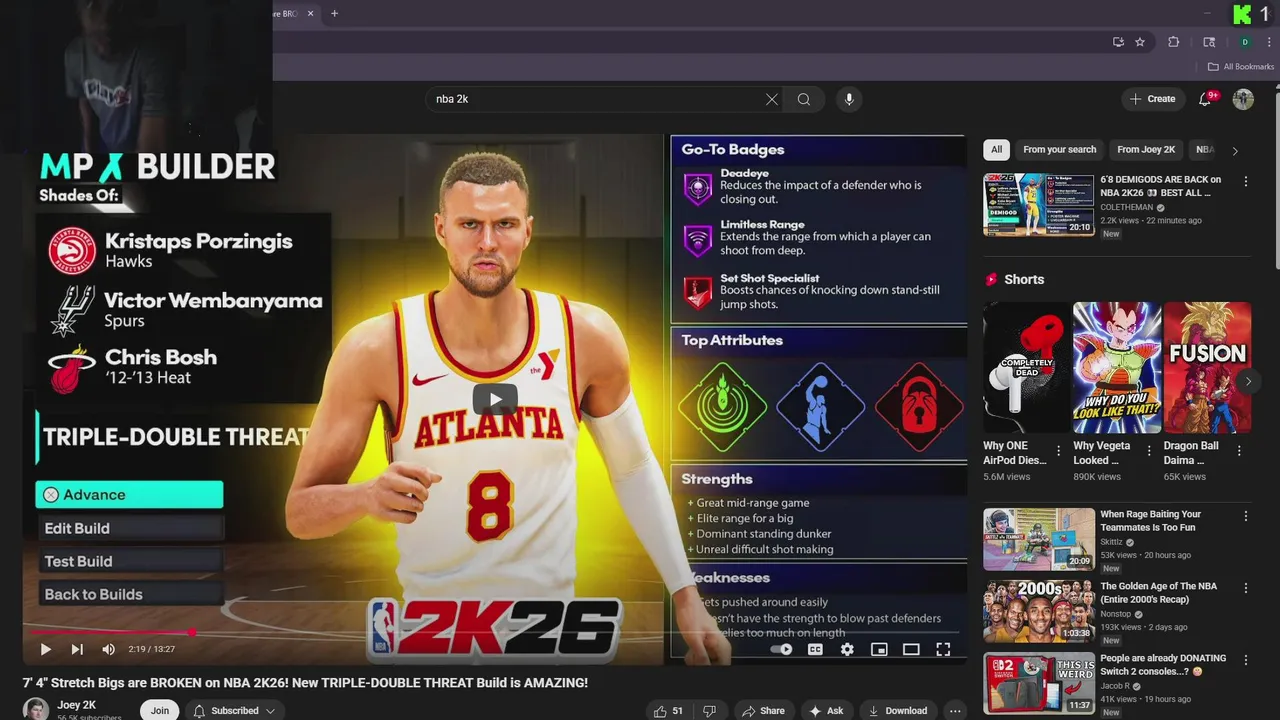The width and height of the screenshot is (1280, 720).
Task: Close the current browser tab
Action: point(310,13)
